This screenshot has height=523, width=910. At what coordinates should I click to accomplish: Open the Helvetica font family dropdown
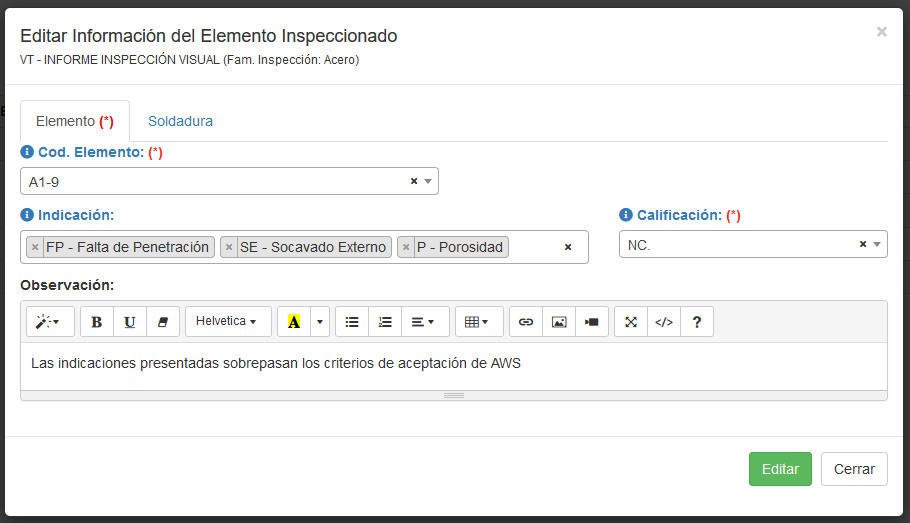[x=228, y=322]
